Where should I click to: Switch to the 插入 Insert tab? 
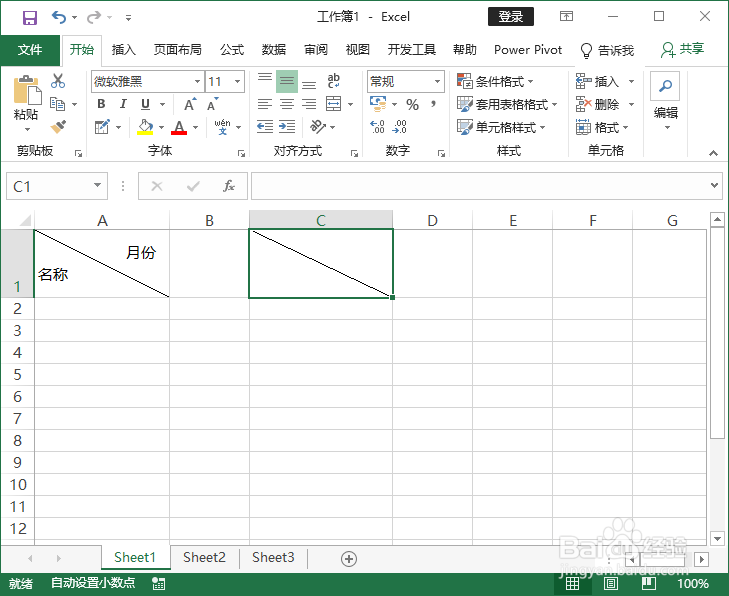(x=124, y=50)
